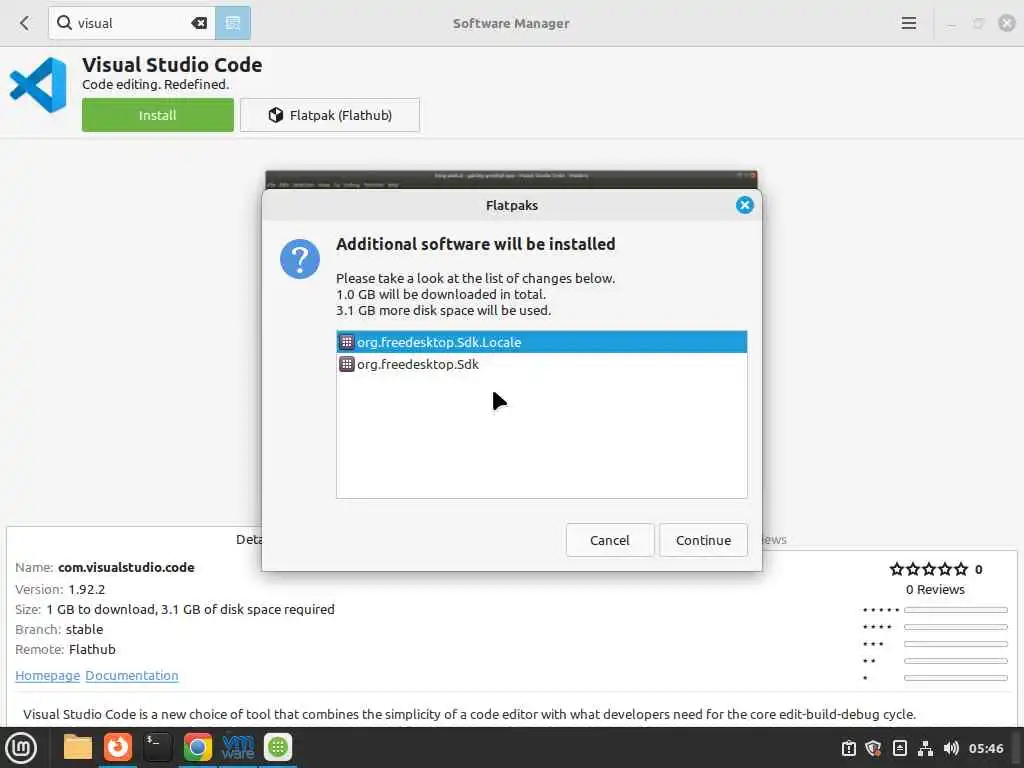Launch Firefox from the taskbar
Image resolution: width=1024 pixels, height=768 pixels.
click(x=118, y=748)
